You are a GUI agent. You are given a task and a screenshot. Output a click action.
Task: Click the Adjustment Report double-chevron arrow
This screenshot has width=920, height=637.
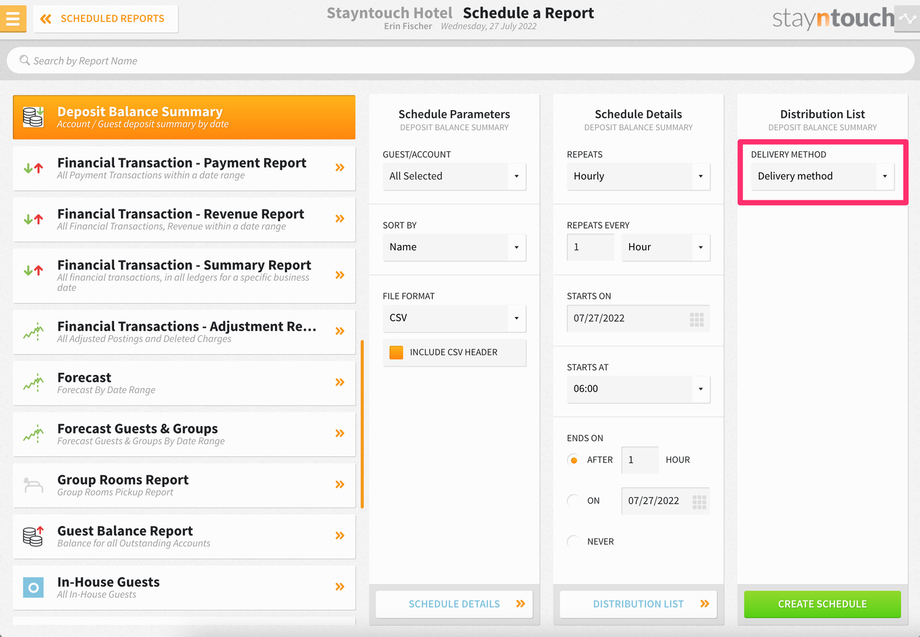pyautogui.click(x=340, y=331)
